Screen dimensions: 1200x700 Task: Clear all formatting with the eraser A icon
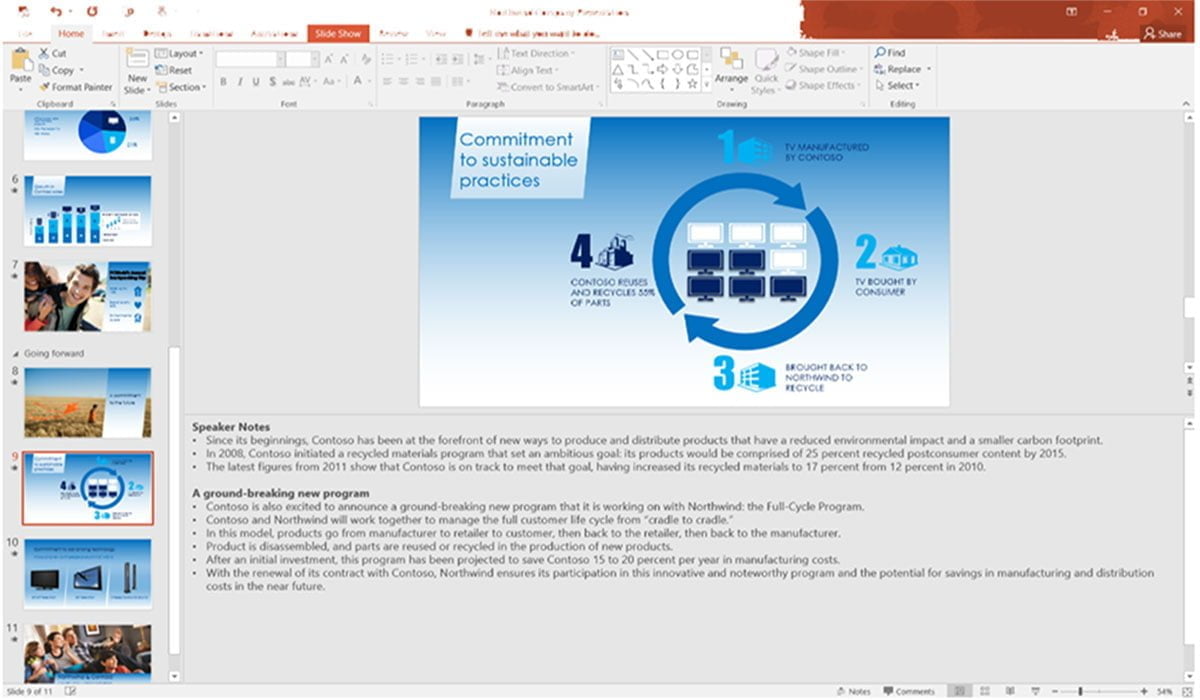[366, 59]
